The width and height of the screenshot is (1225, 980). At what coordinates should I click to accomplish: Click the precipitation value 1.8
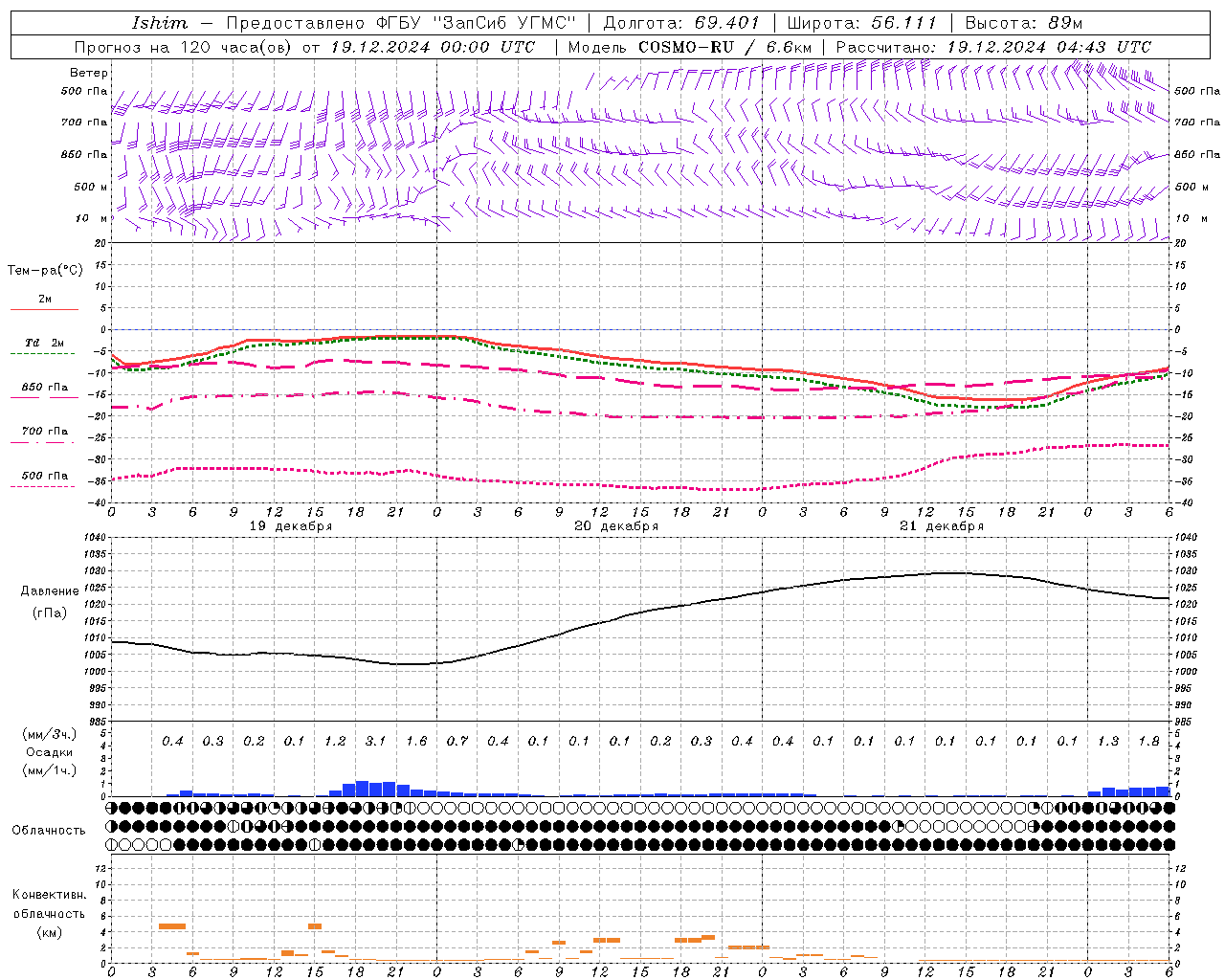tap(1148, 742)
